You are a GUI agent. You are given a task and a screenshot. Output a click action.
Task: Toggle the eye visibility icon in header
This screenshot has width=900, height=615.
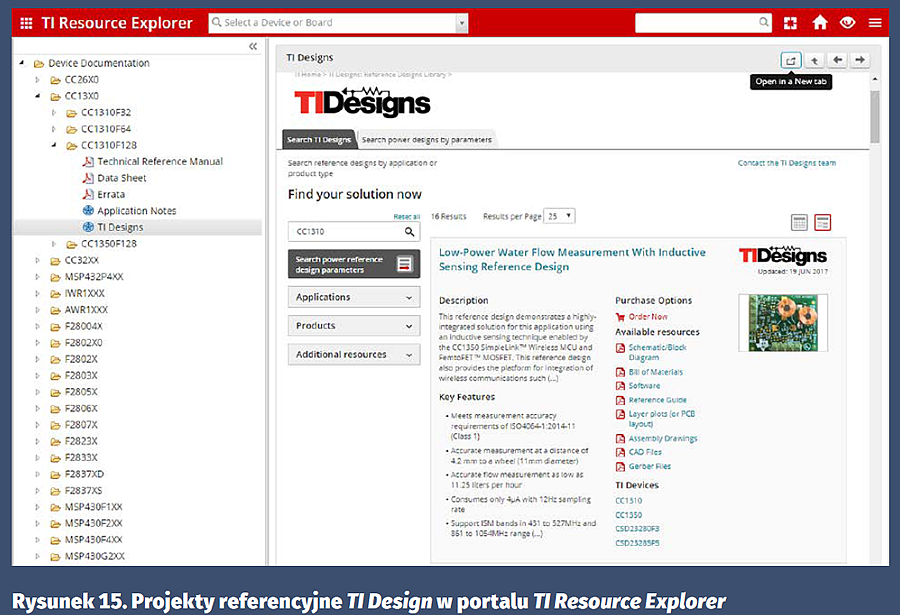point(847,23)
